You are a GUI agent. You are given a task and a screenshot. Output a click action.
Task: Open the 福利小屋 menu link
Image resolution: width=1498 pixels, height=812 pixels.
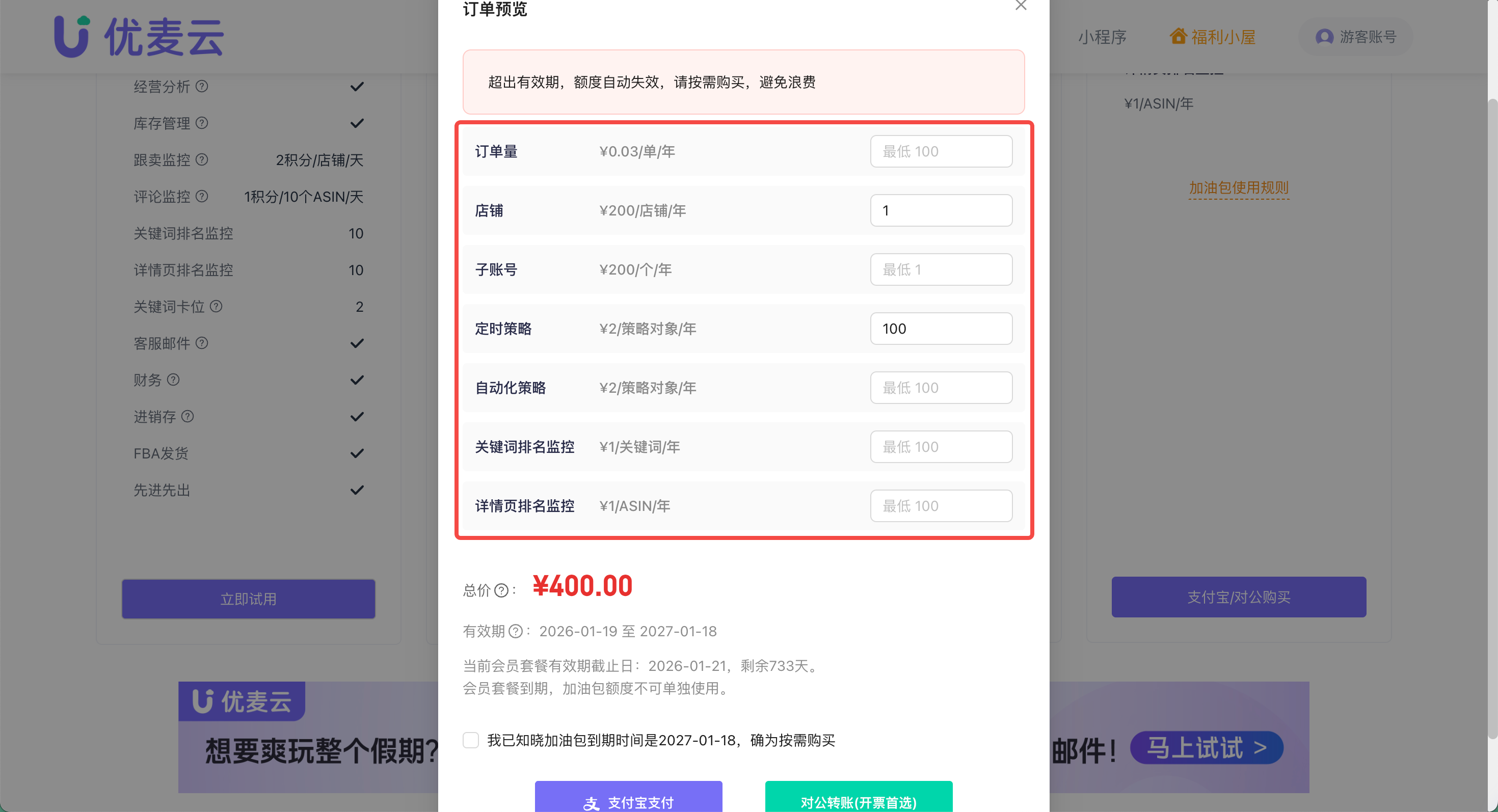(1223, 37)
